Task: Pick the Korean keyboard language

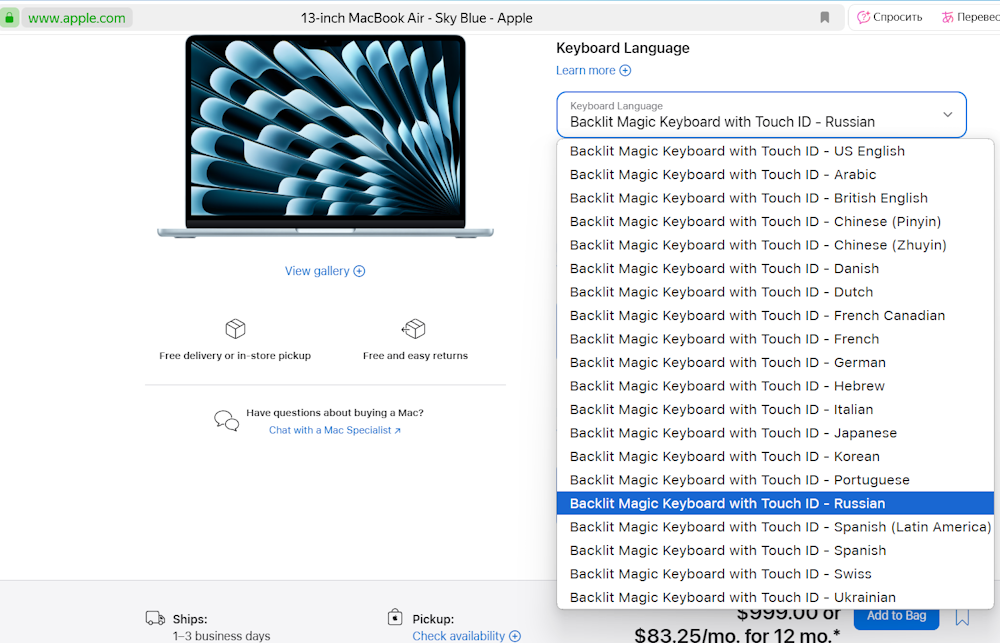Action: tap(775, 457)
